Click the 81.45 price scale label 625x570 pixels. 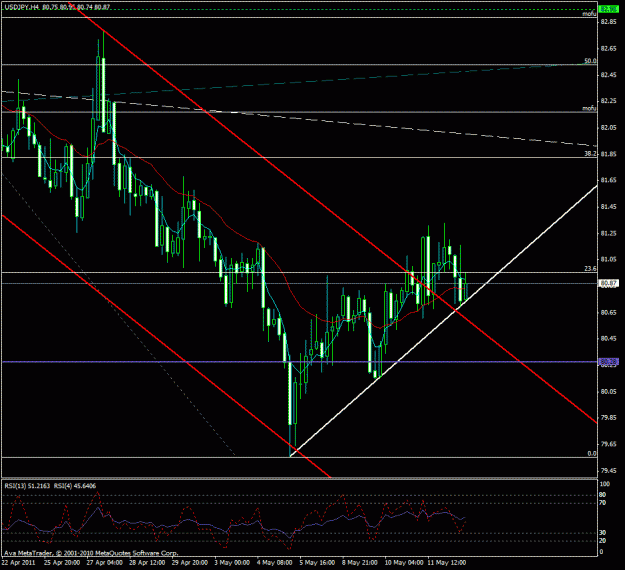[608, 206]
